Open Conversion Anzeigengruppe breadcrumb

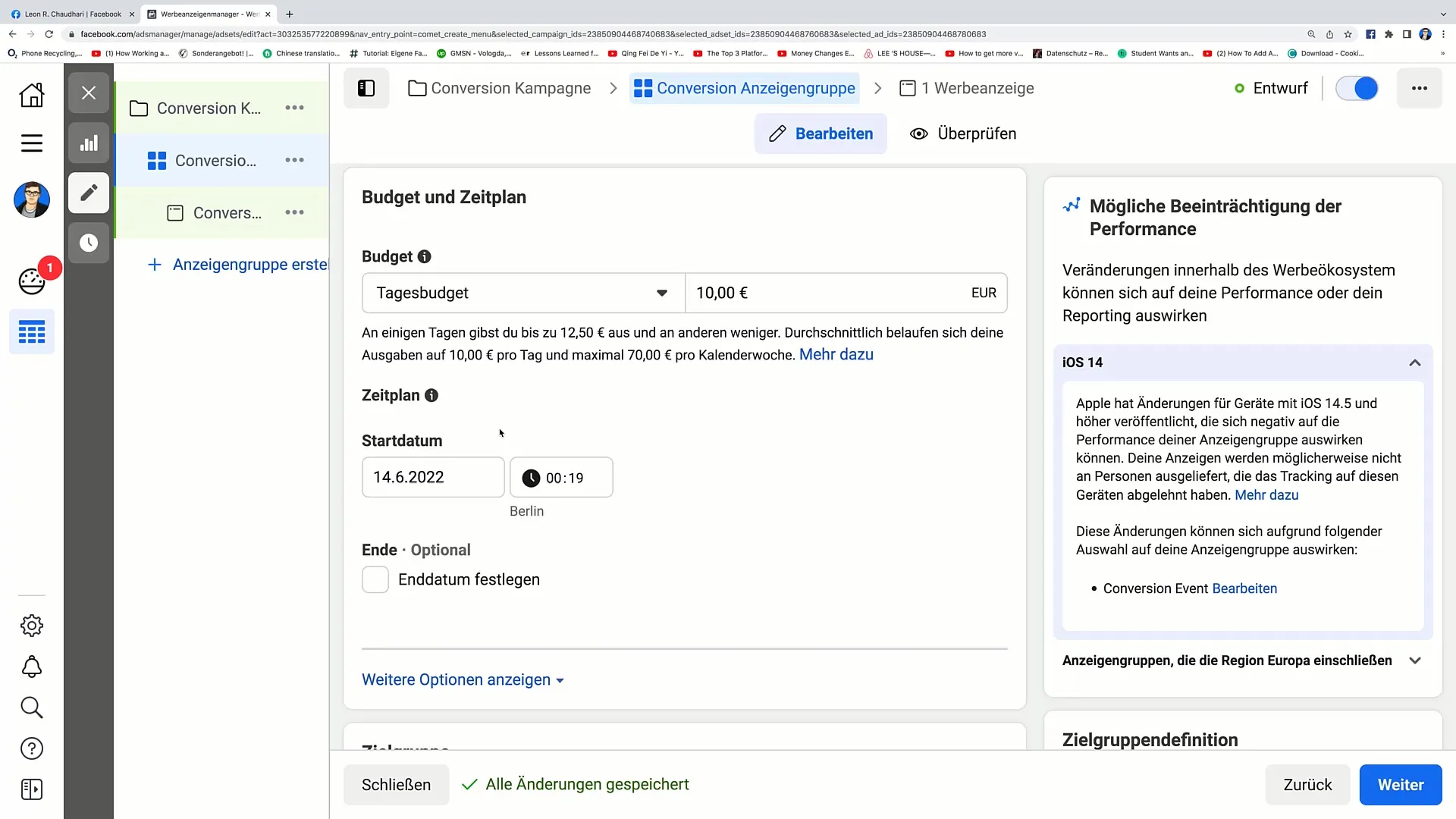(745, 88)
